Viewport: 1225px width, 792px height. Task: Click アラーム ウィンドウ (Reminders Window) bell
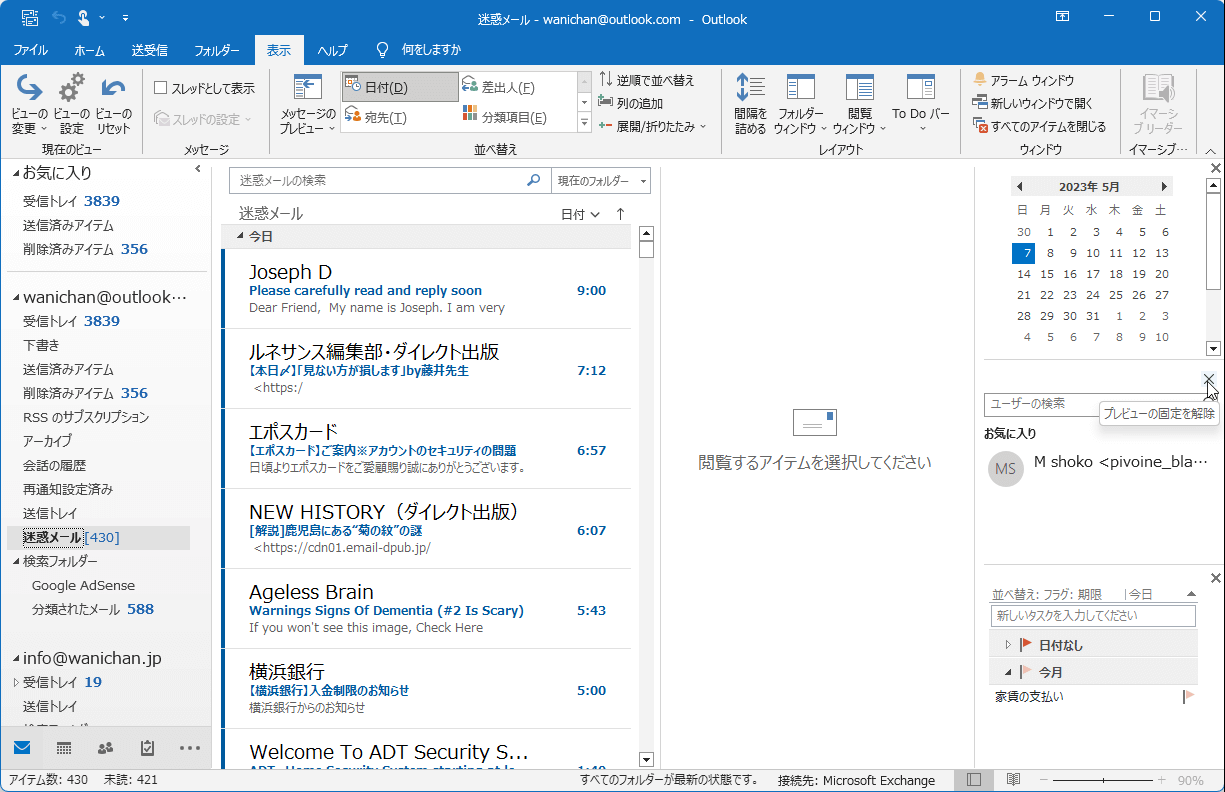click(x=1023, y=80)
